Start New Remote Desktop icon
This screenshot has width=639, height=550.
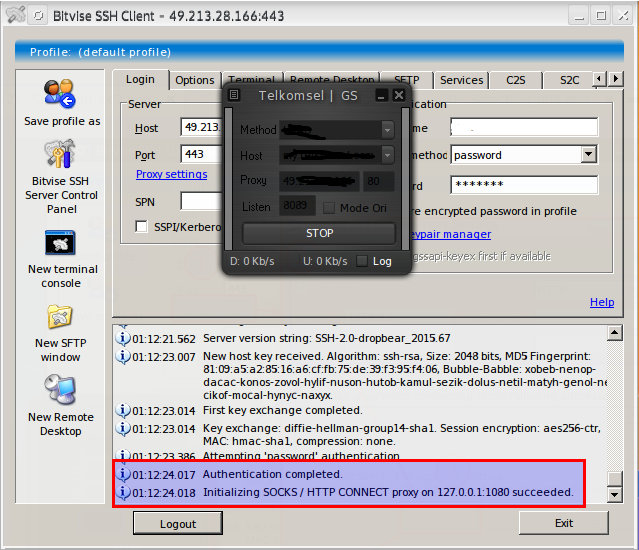60,389
